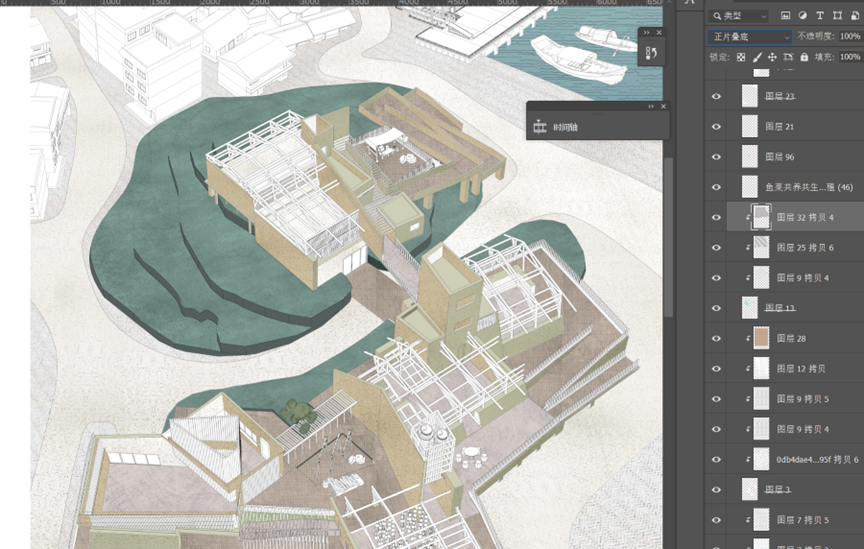The image size is (864, 549).
Task: Select layer name 图层 9 拷贝 5
Action: [803, 399]
